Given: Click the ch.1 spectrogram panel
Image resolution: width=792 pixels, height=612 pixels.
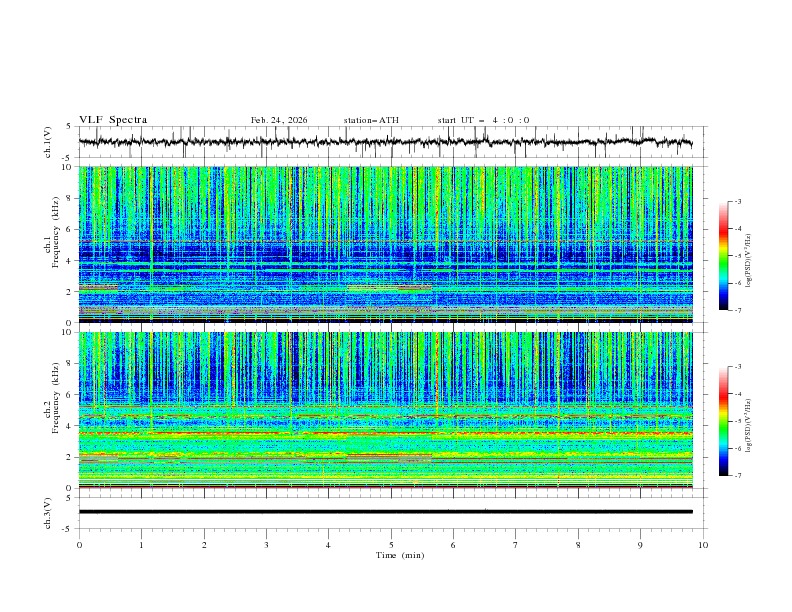Looking at the screenshot, I should [385, 244].
